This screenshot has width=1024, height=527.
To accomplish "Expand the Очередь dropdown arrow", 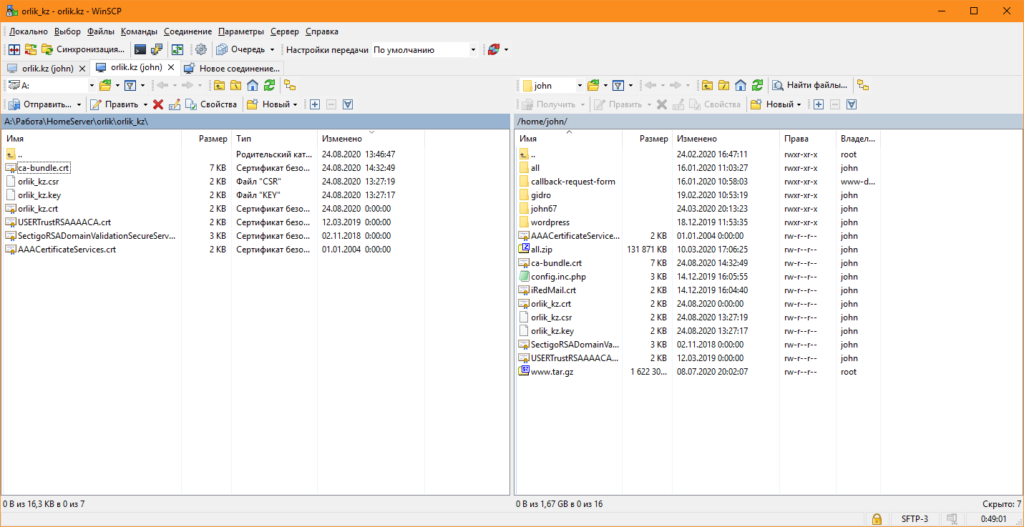I will point(272,49).
